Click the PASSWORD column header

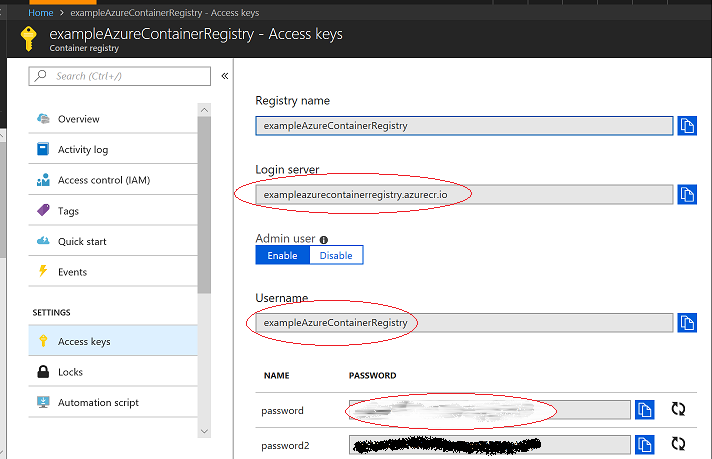(372, 375)
